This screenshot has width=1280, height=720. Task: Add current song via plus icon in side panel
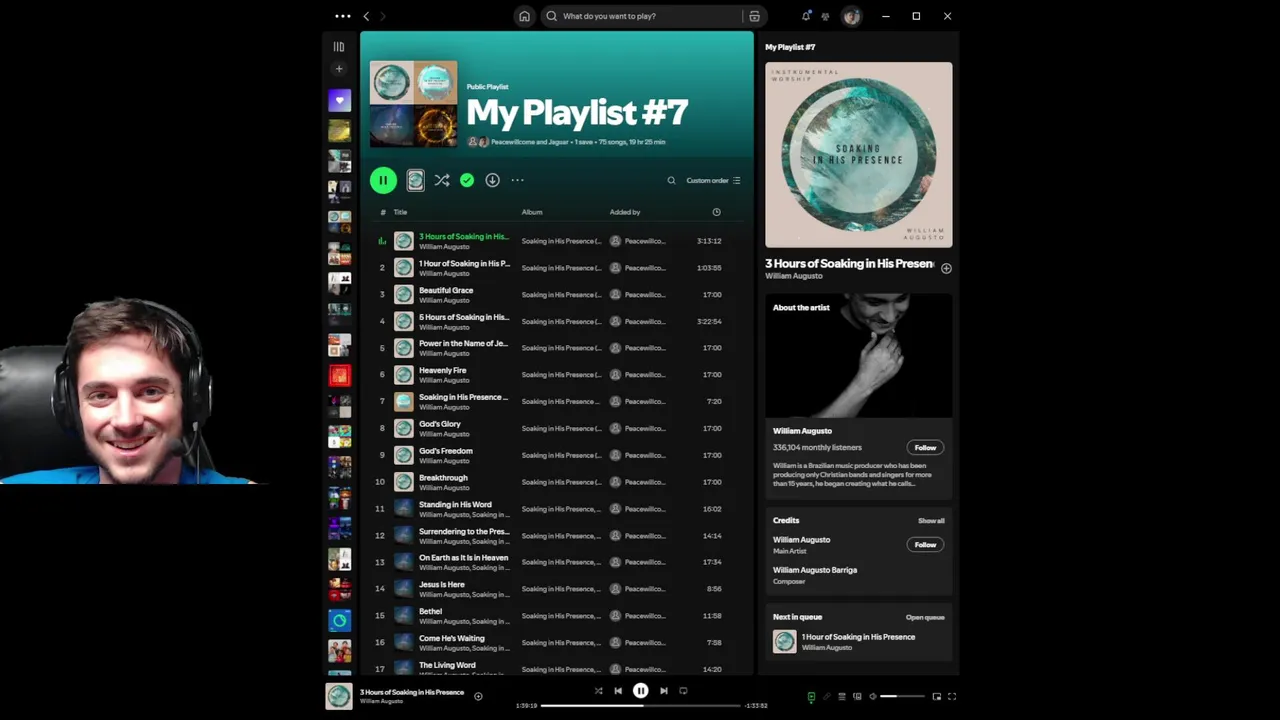point(946,268)
